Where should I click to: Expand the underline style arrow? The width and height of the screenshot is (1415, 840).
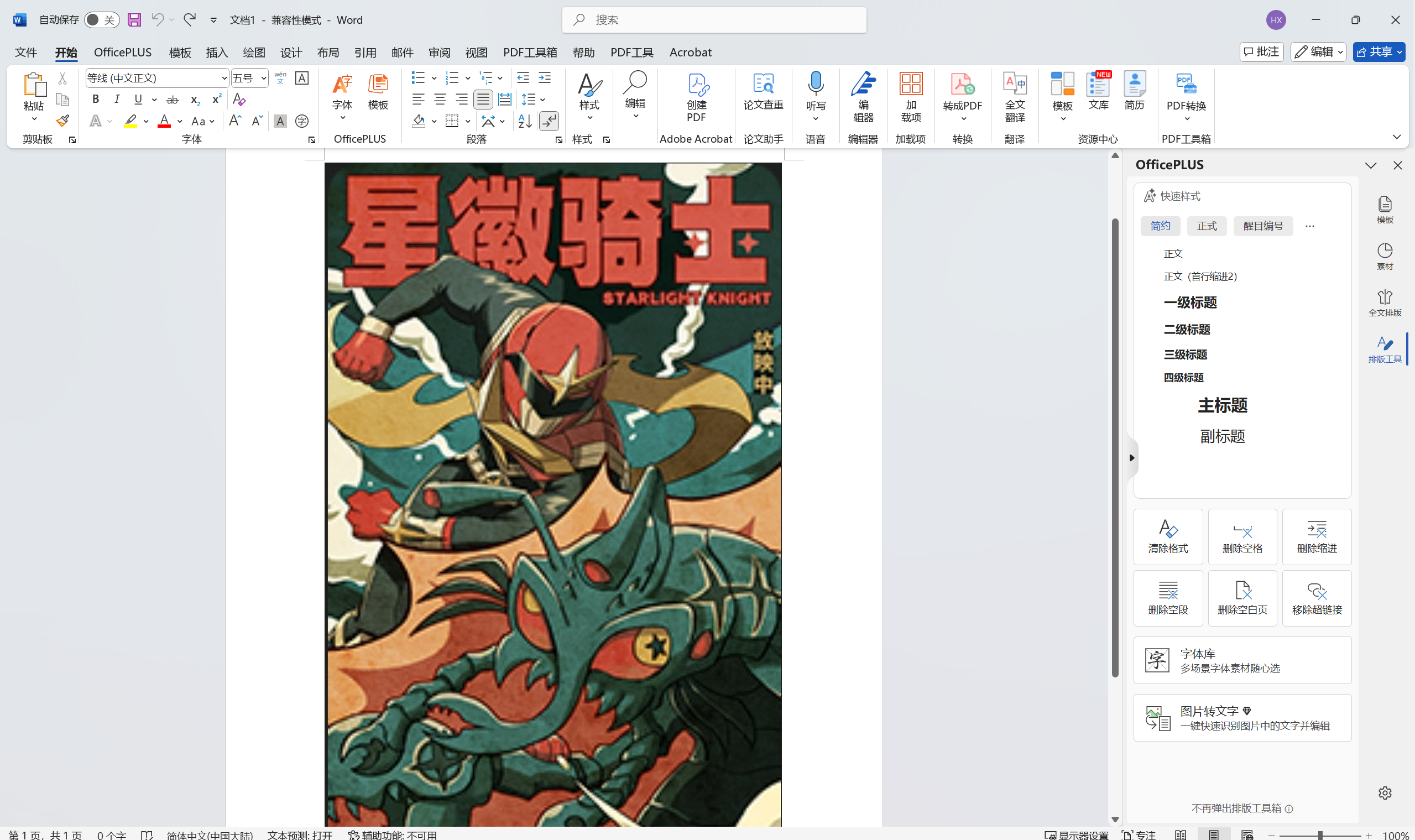(x=154, y=100)
